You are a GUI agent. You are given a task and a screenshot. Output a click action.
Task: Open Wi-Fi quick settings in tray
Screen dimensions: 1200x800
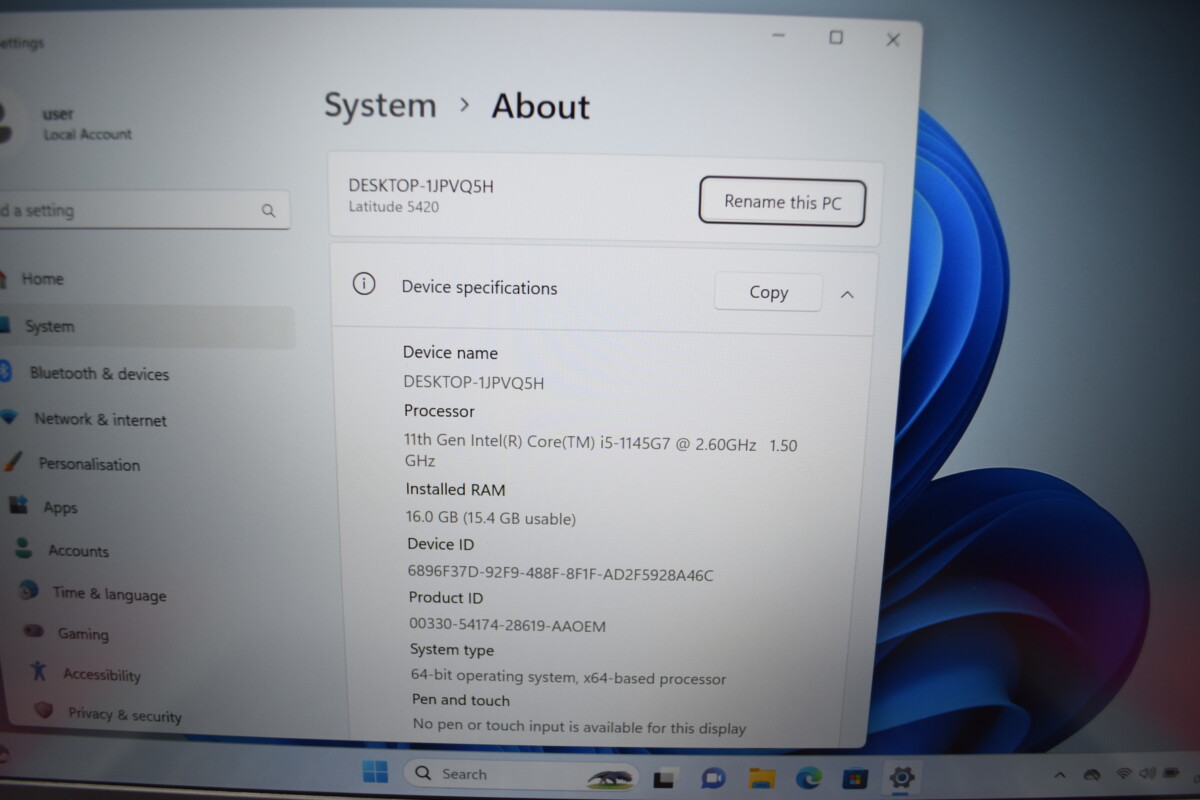coord(1124,773)
